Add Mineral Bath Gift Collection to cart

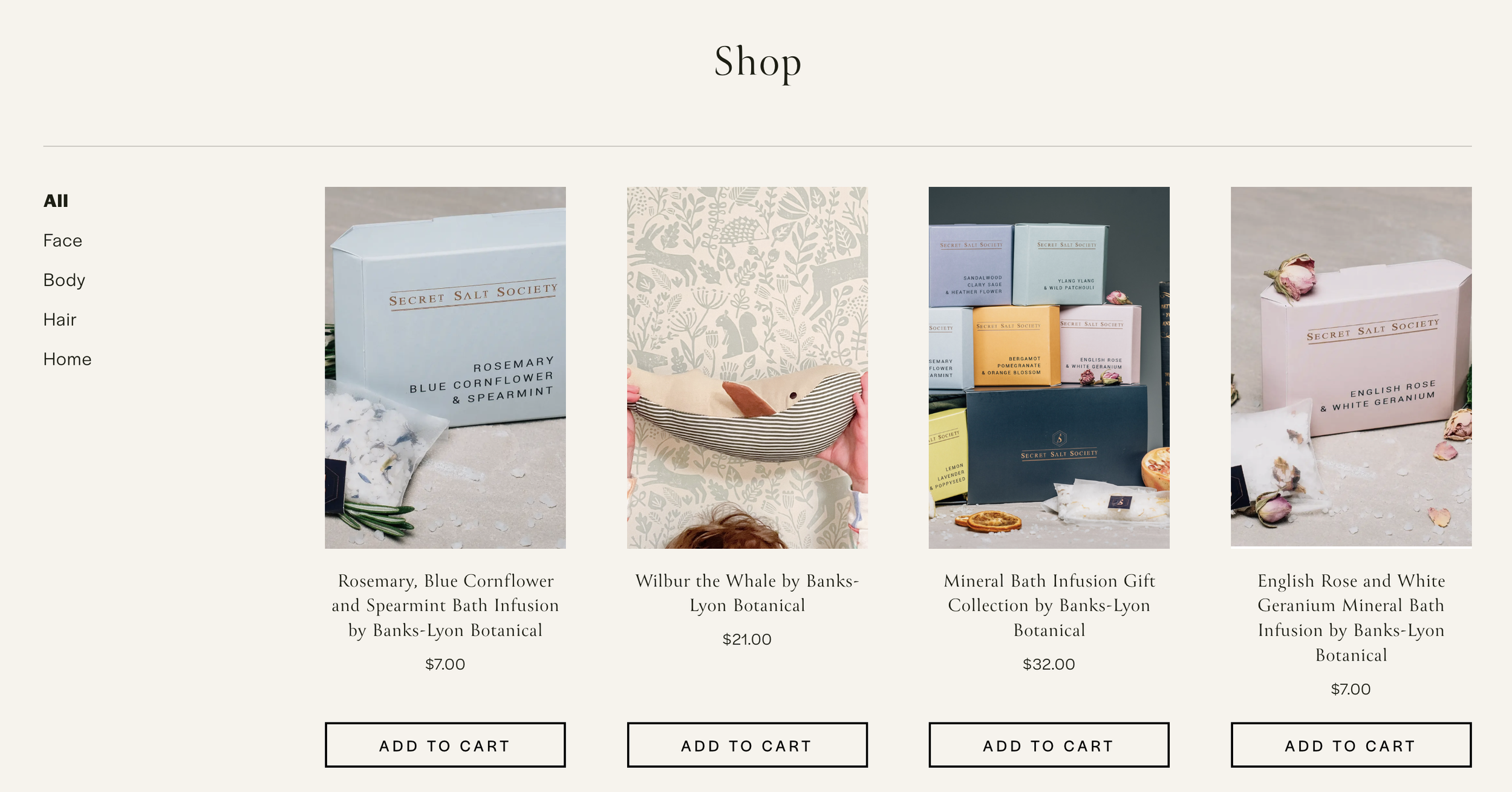coord(1049,745)
